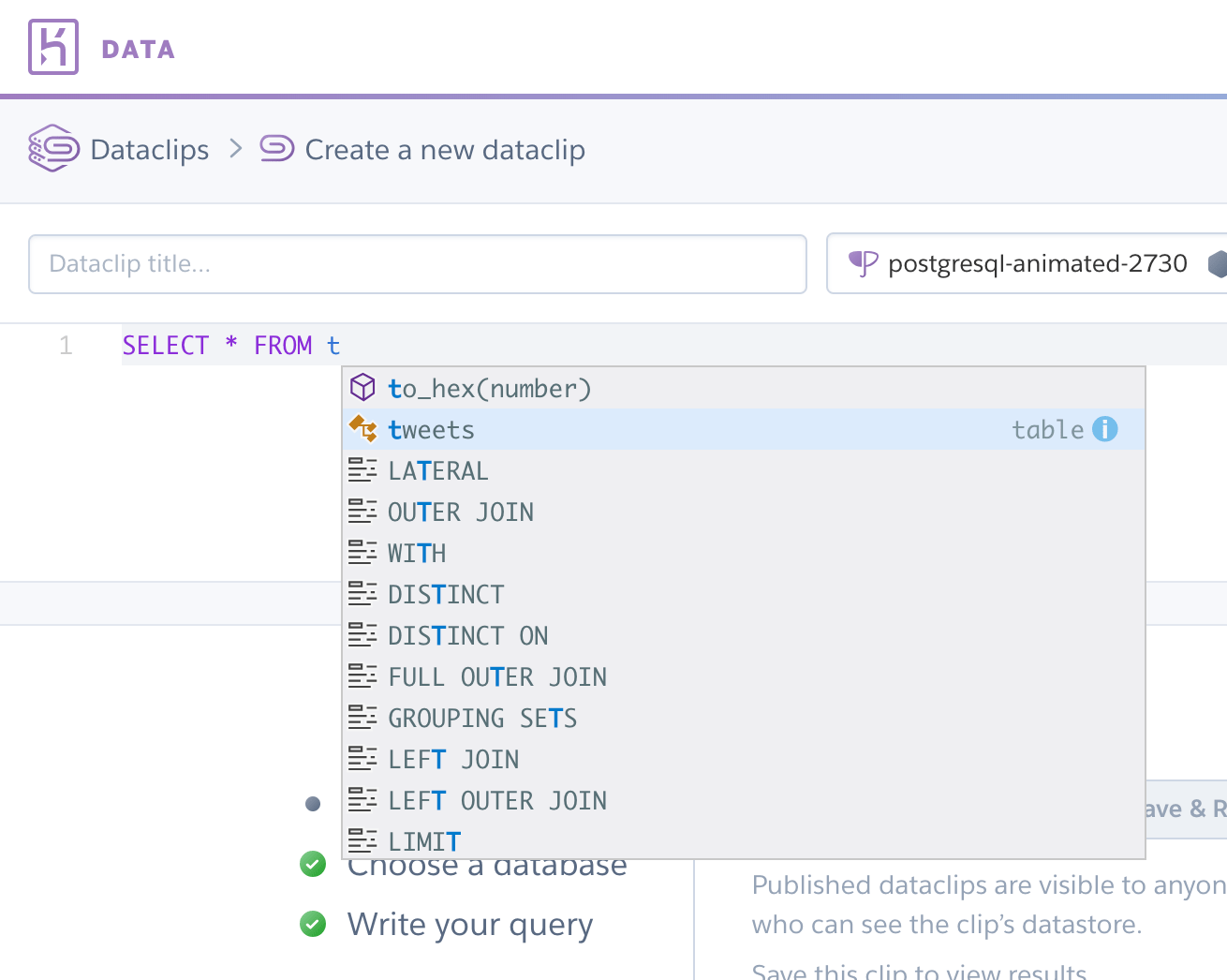Select OUTER JOIN keyword suggestion

pyautogui.click(x=744, y=512)
